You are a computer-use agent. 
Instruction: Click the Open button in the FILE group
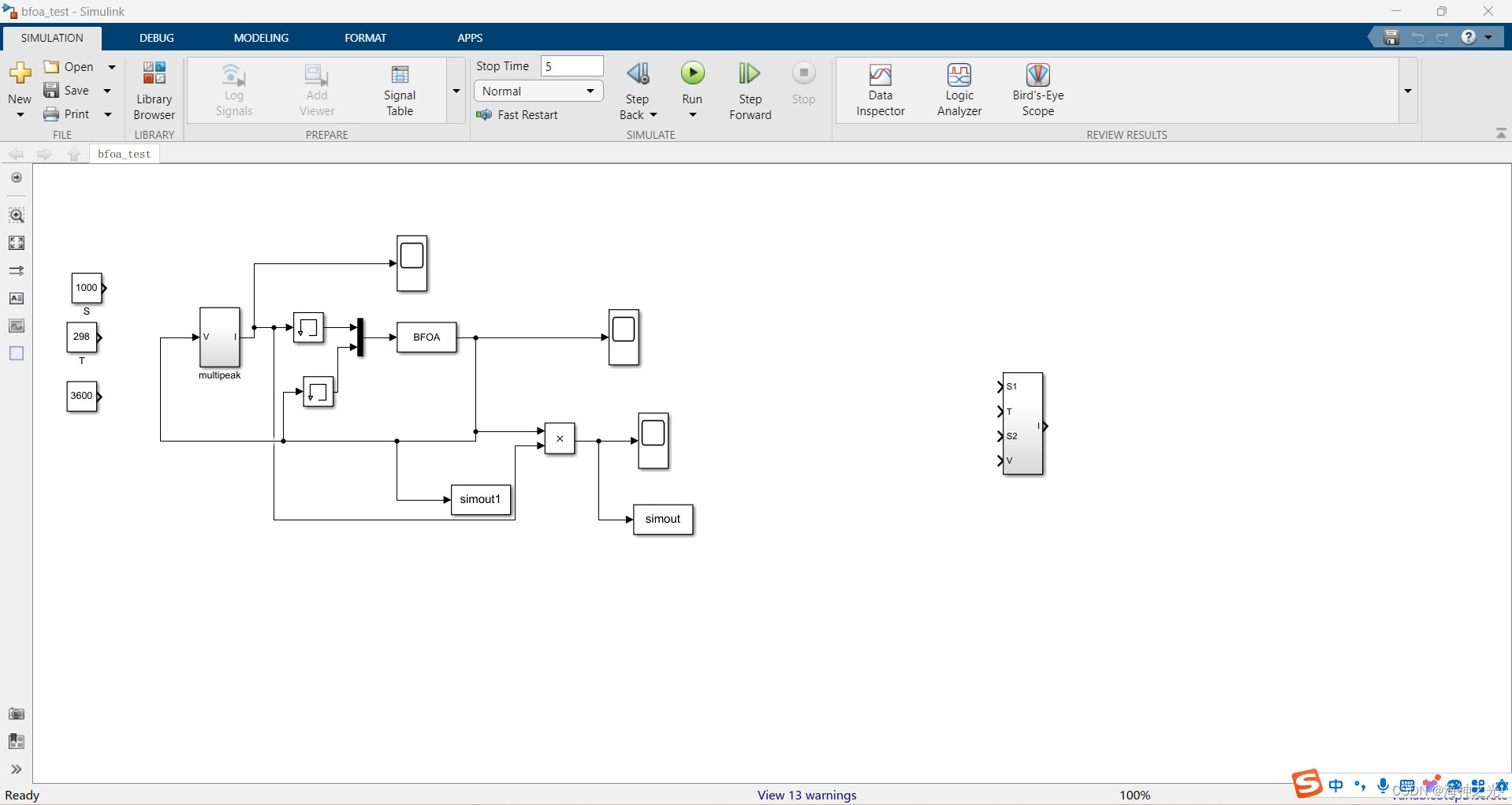point(69,67)
